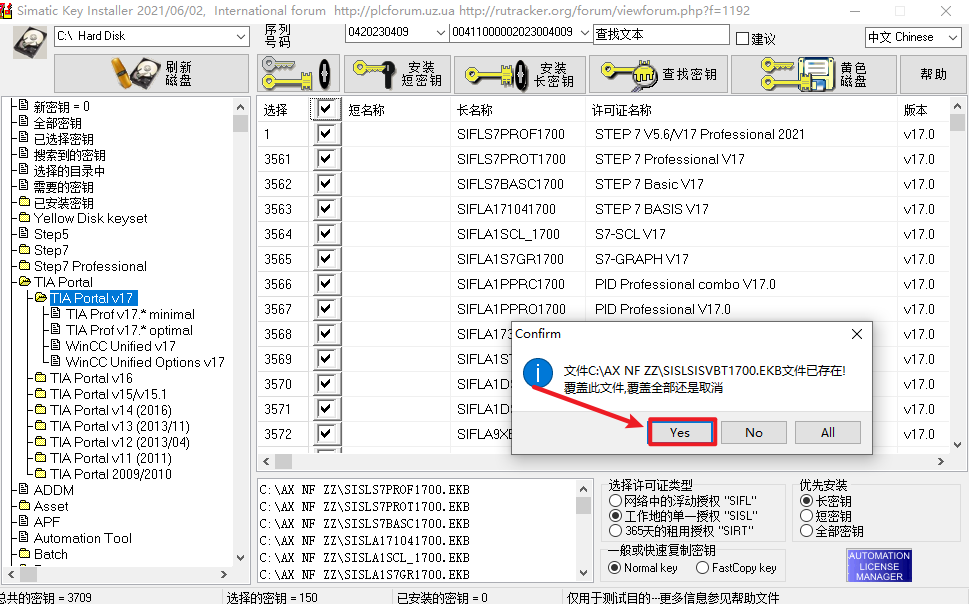Uncheck the checkbox for row 1
Image resolution: width=969 pixels, height=604 pixels.
pyautogui.click(x=326, y=134)
